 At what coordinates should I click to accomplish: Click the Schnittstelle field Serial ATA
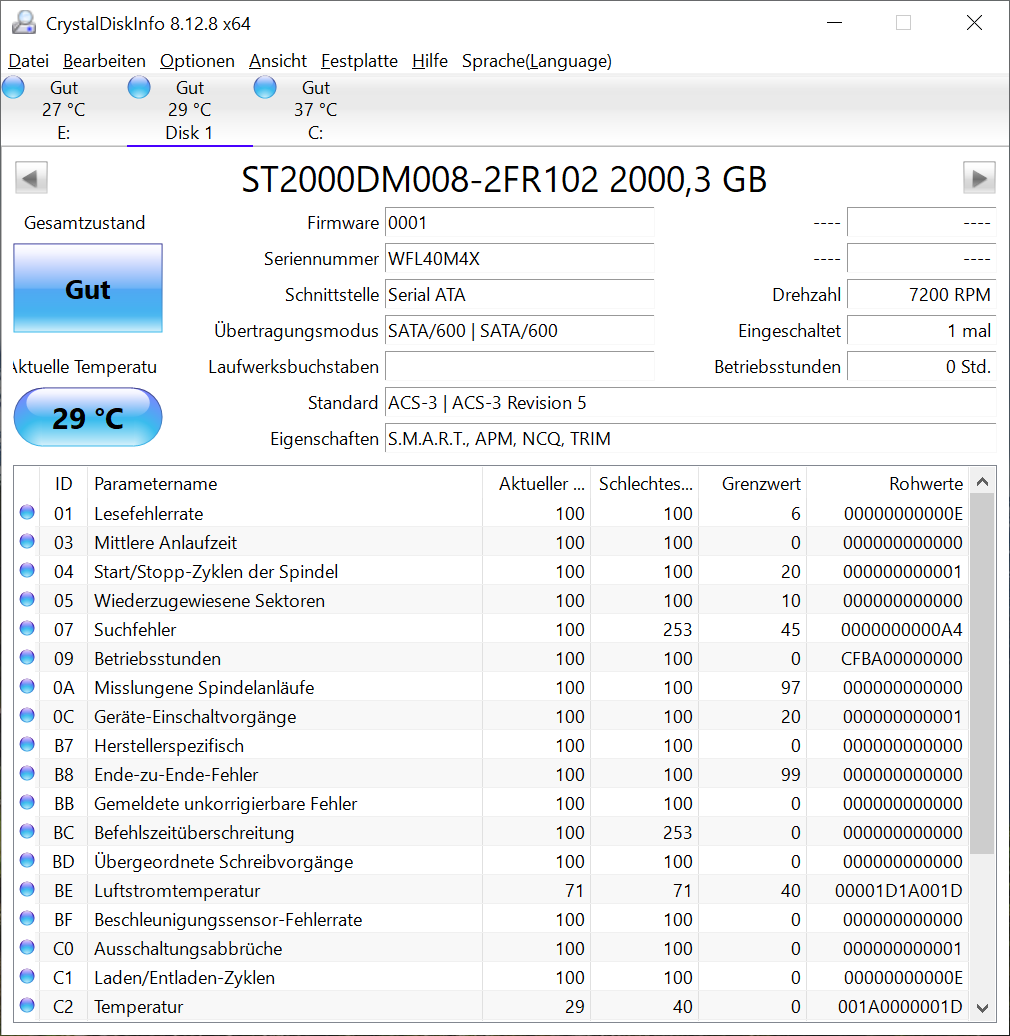pyautogui.click(x=520, y=295)
